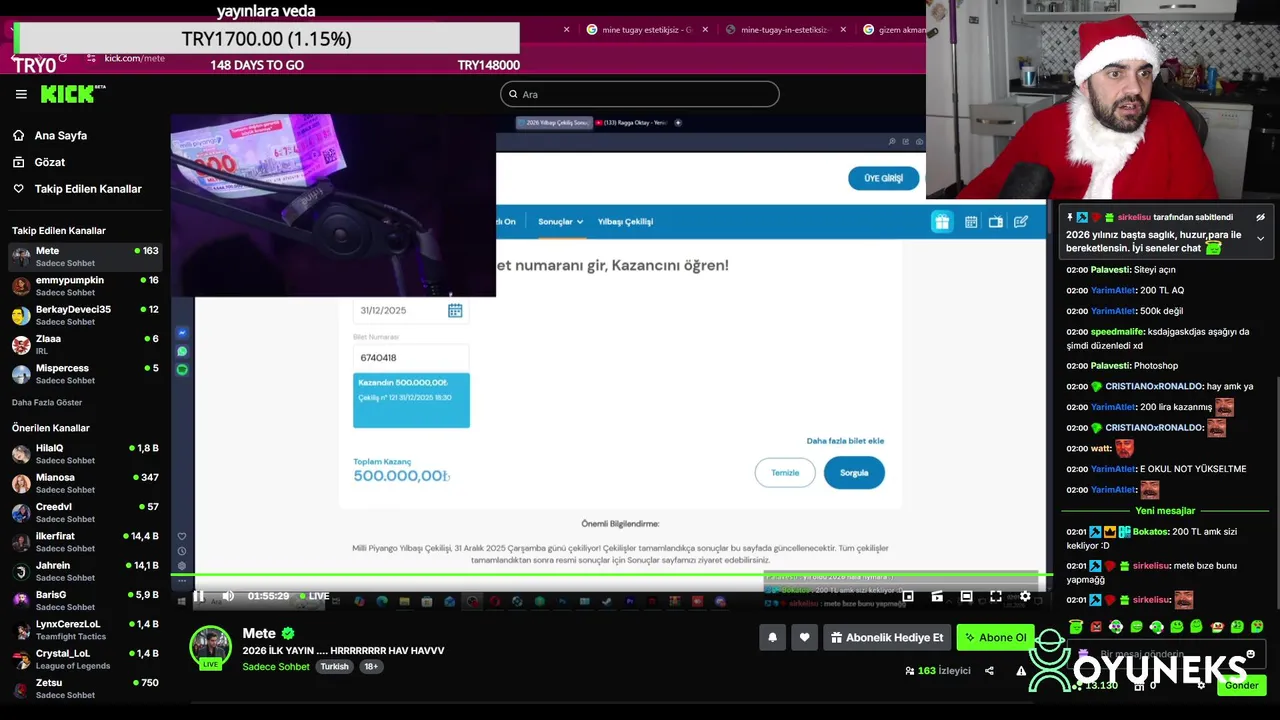Screen dimensions: 1280x720
Task: Mute the stream volume
Action: (x=228, y=596)
